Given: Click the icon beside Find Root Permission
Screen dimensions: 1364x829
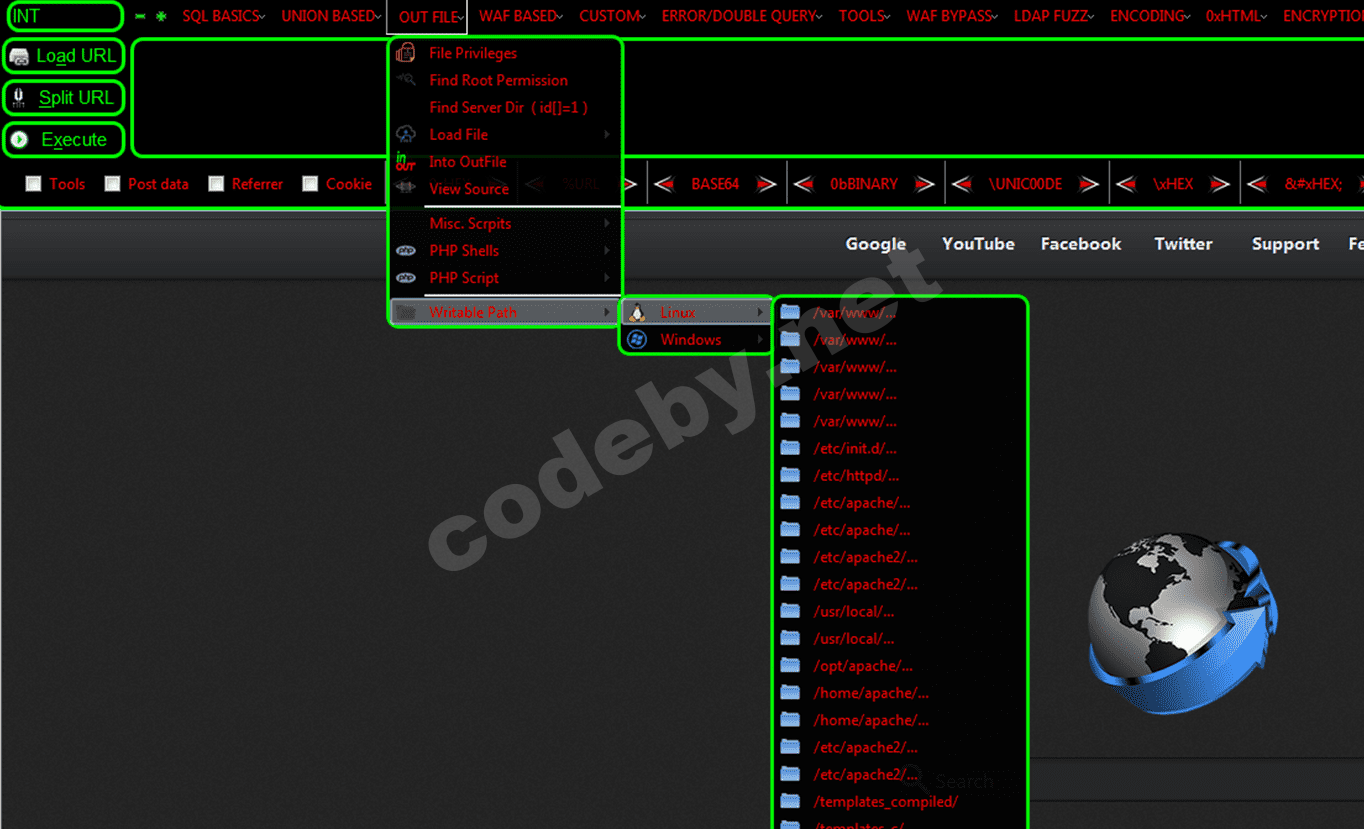Looking at the screenshot, I should (x=406, y=80).
